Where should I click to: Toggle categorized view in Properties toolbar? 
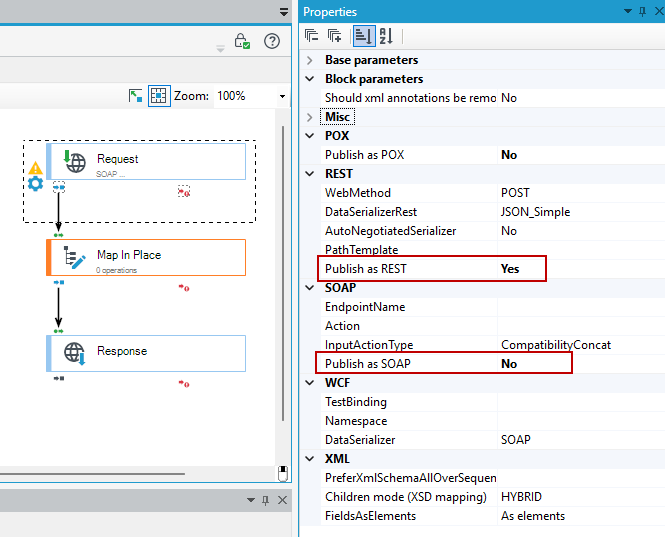point(363,36)
